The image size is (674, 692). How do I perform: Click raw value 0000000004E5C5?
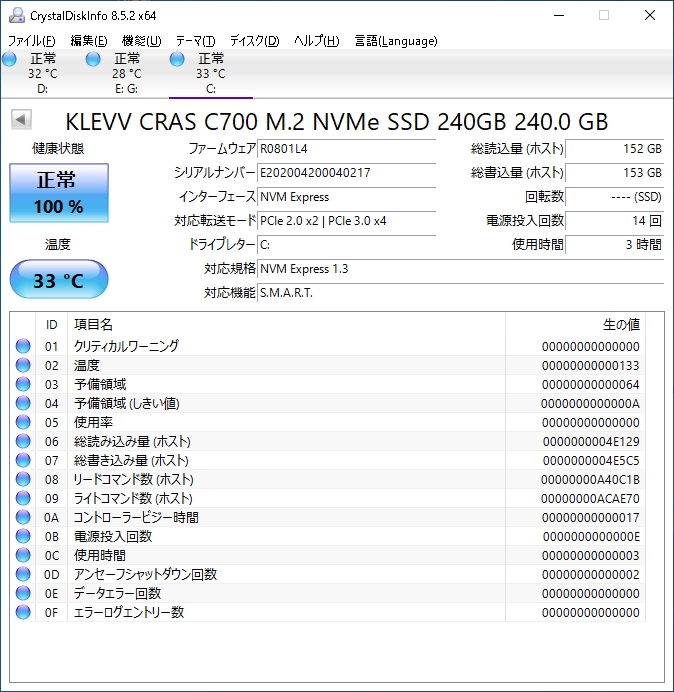click(591, 461)
